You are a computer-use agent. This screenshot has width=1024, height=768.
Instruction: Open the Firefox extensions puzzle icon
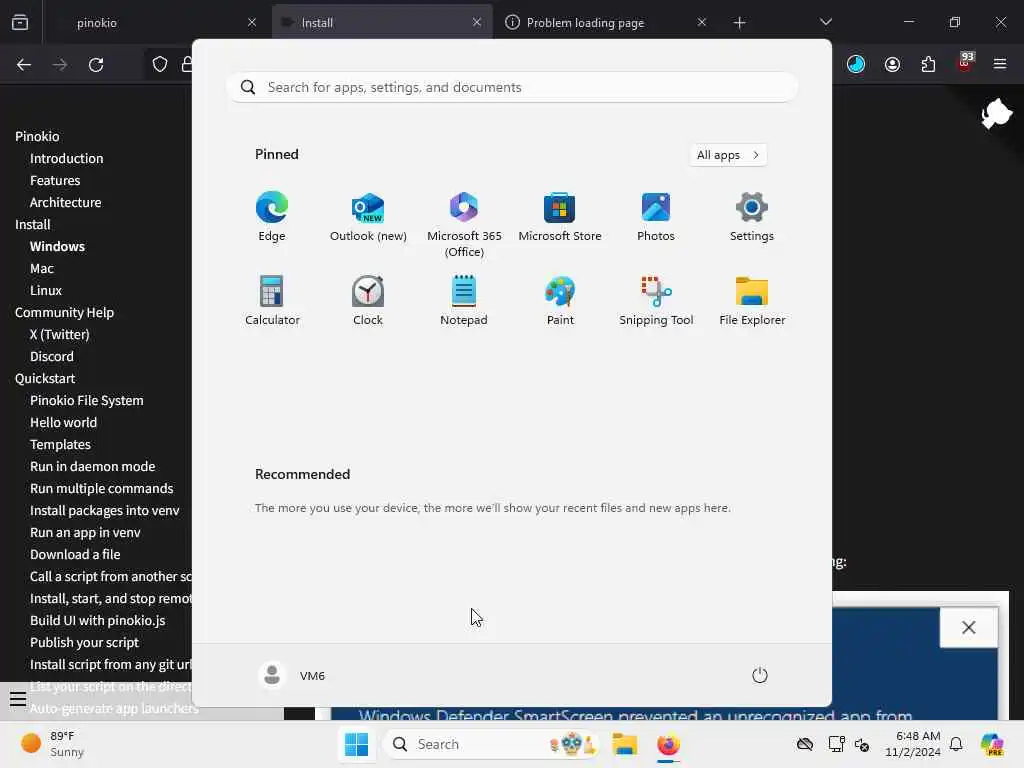coord(928,64)
